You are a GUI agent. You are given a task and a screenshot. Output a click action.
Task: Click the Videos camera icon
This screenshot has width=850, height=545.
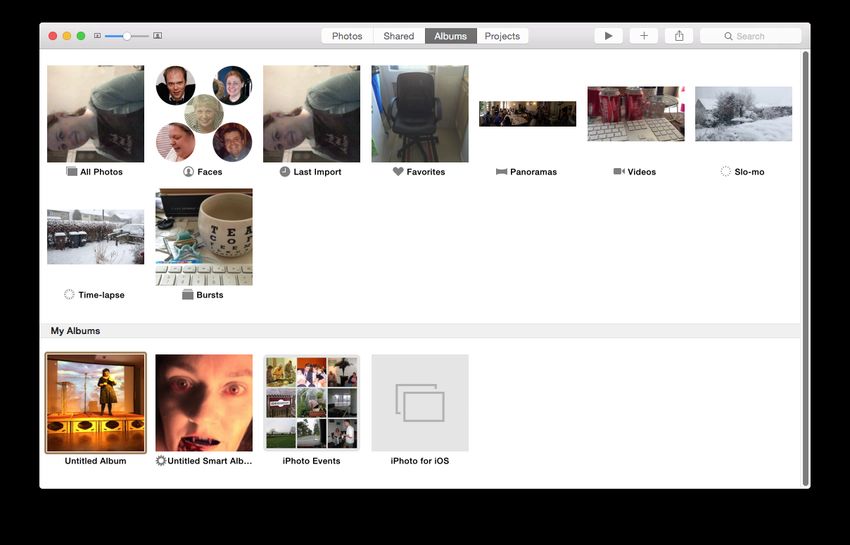(619, 171)
